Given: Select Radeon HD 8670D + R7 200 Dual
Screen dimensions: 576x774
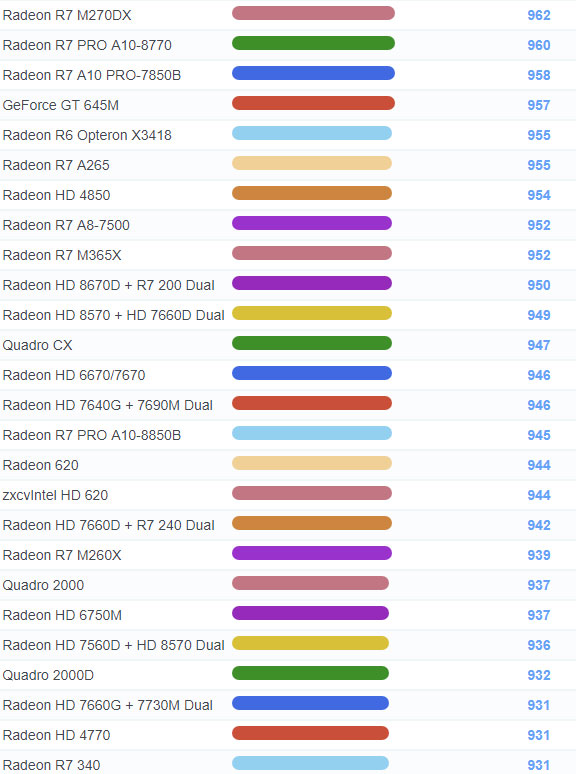Looking at the screenshot, I should tap(109, 285).
